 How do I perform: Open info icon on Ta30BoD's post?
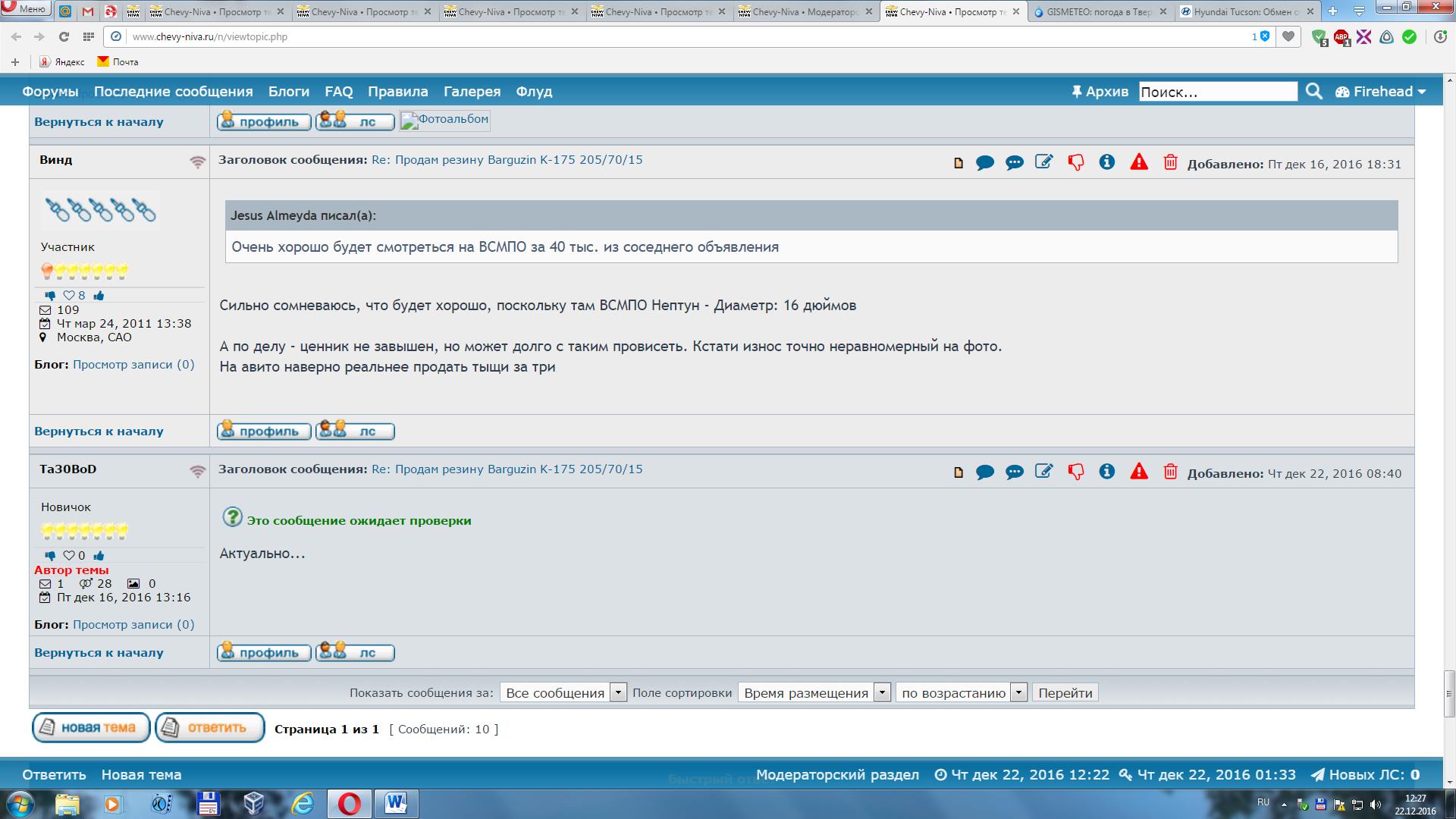[1106, 472]
